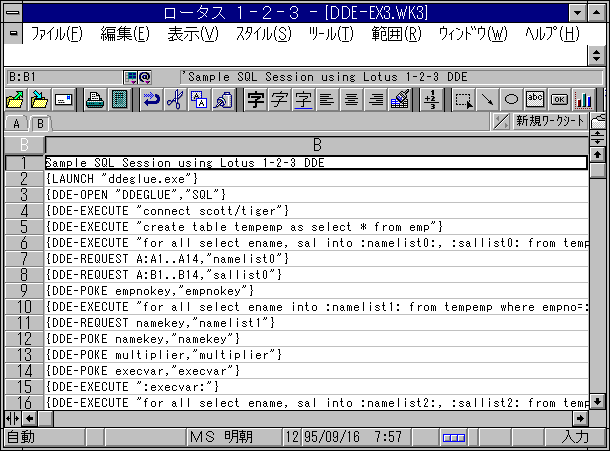The height and width of the screenshot is (451, 610).
Task: Click vertical scrollbar up arrow
Action: click(598, 155)
